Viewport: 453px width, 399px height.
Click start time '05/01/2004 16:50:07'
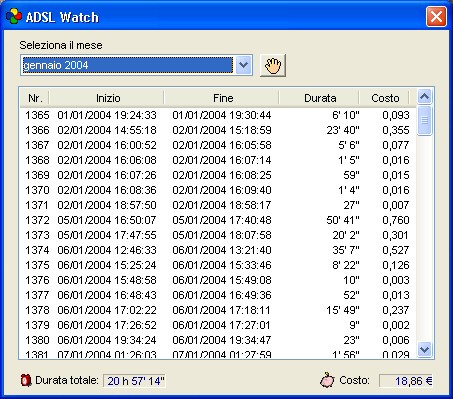point(107,220)
